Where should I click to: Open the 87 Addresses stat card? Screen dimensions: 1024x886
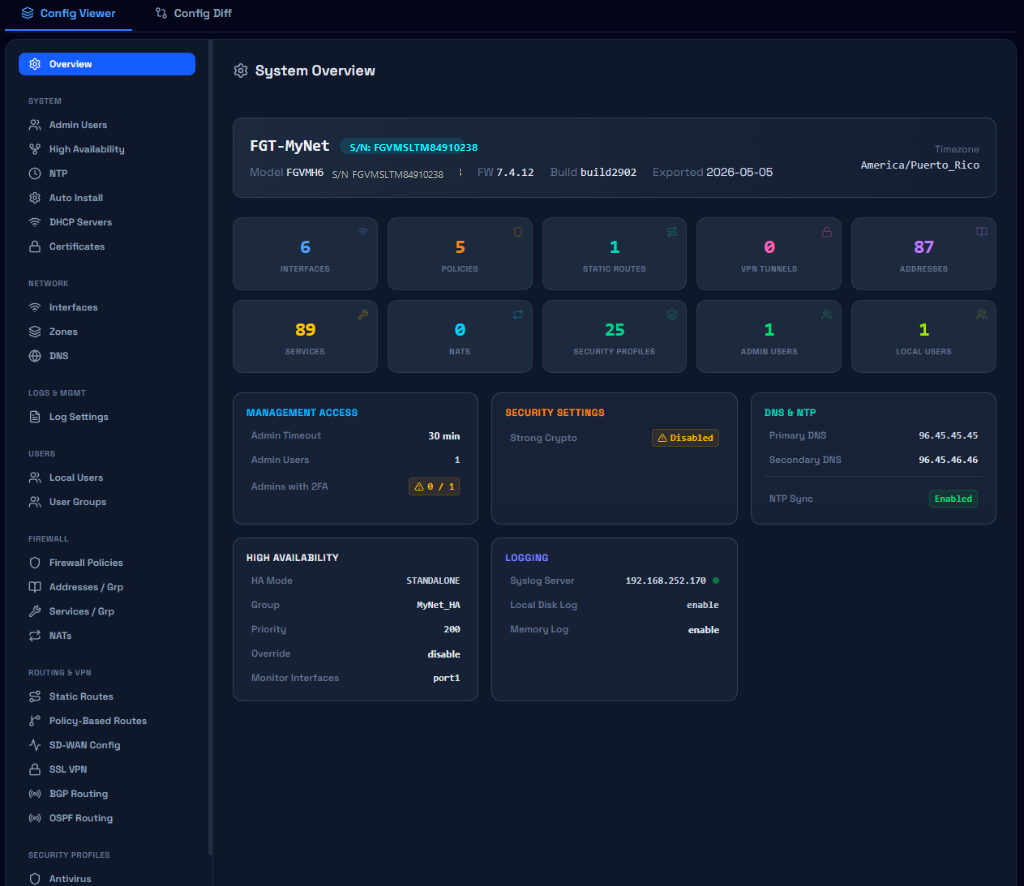point(923,253)
